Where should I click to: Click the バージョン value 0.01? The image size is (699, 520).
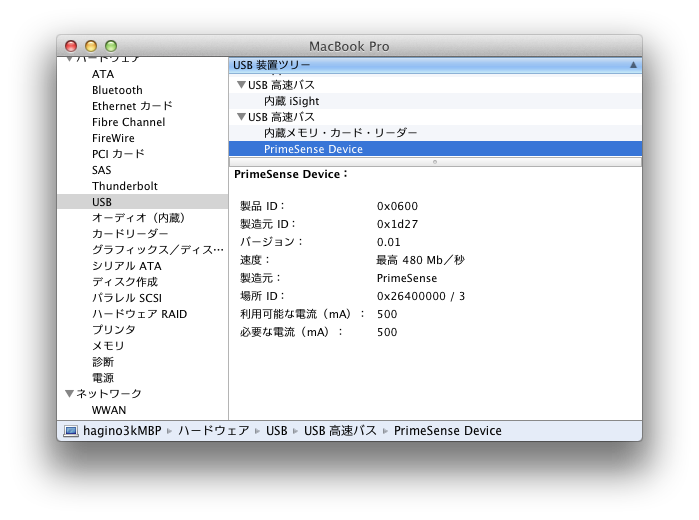pos(388,242)
